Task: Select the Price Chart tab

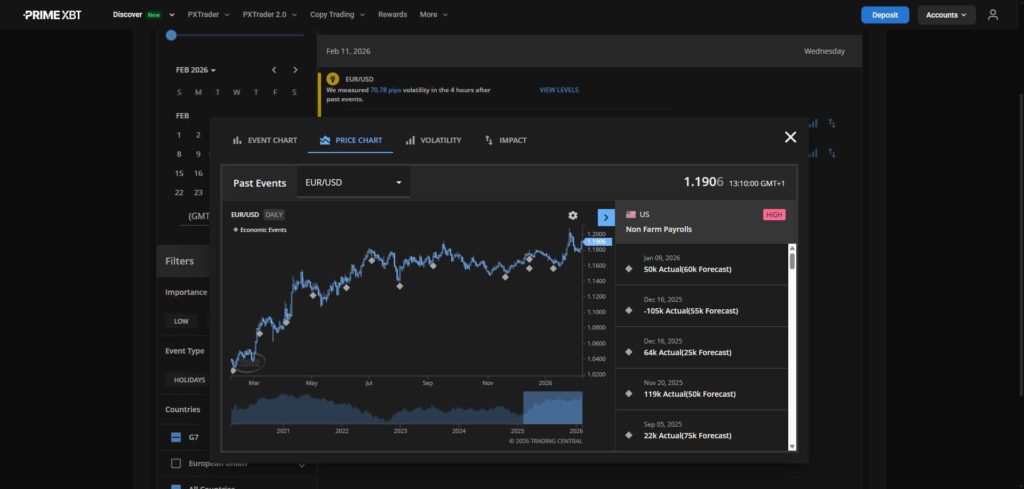Action: (x=351, y=140)
